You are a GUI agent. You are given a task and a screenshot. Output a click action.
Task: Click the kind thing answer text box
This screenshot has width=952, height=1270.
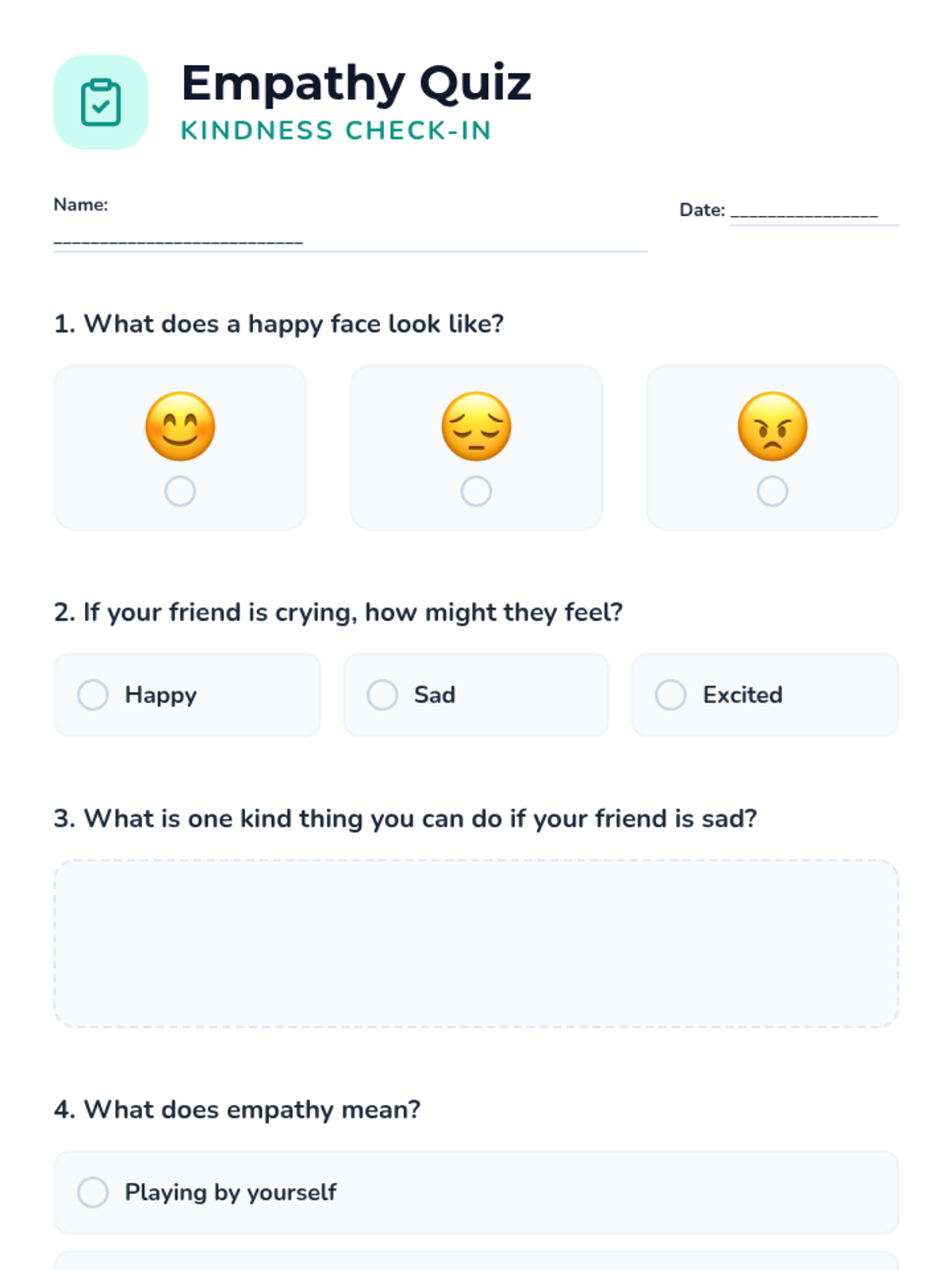coord(476,944)
